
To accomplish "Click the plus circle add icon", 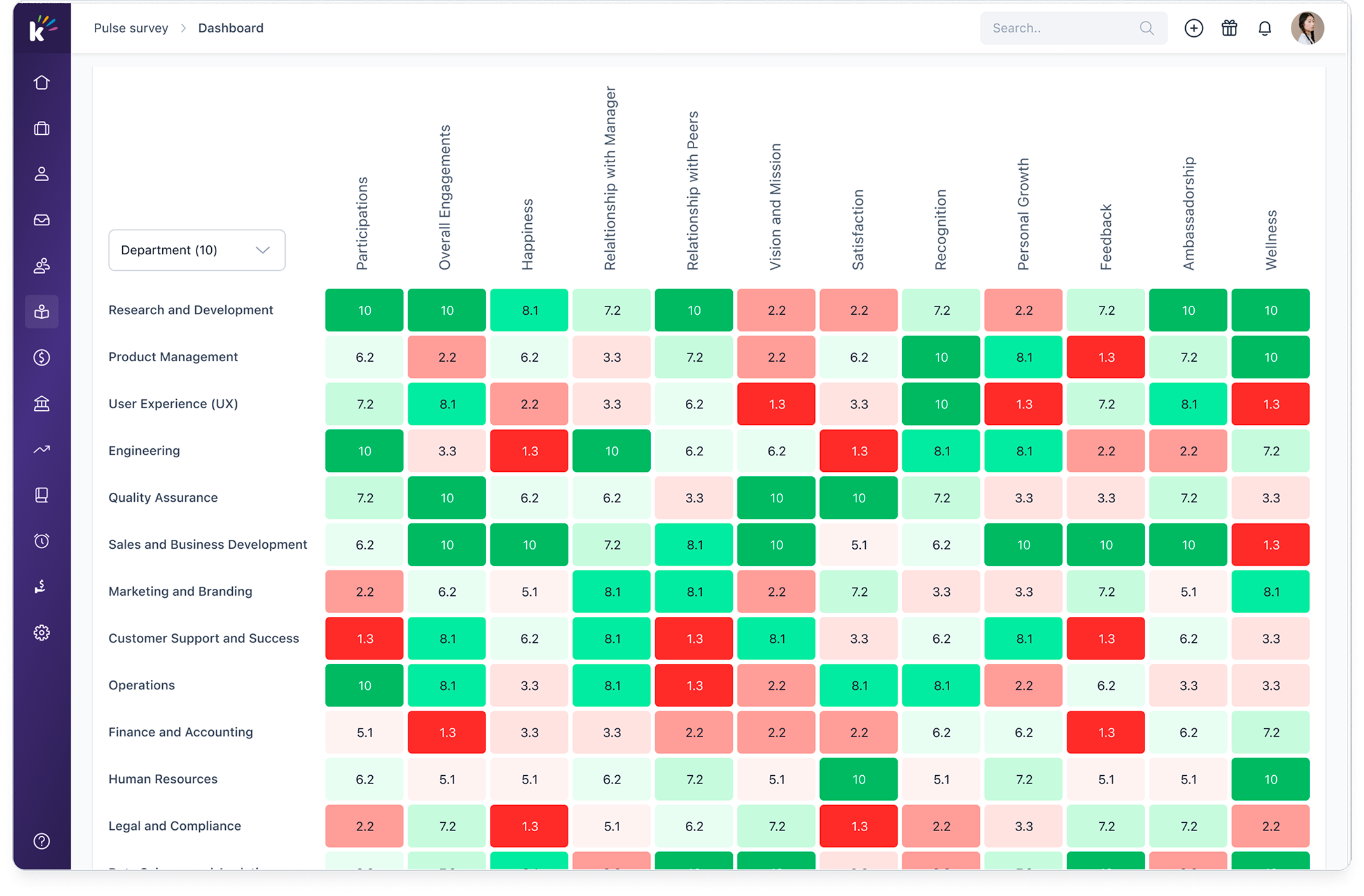I will click(x=1193, y=28).
